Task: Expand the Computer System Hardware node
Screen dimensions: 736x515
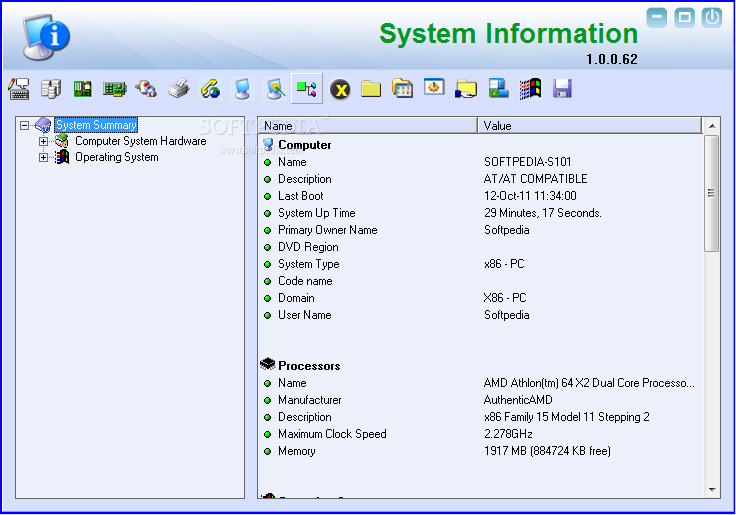Action: (x=43, y=141)
